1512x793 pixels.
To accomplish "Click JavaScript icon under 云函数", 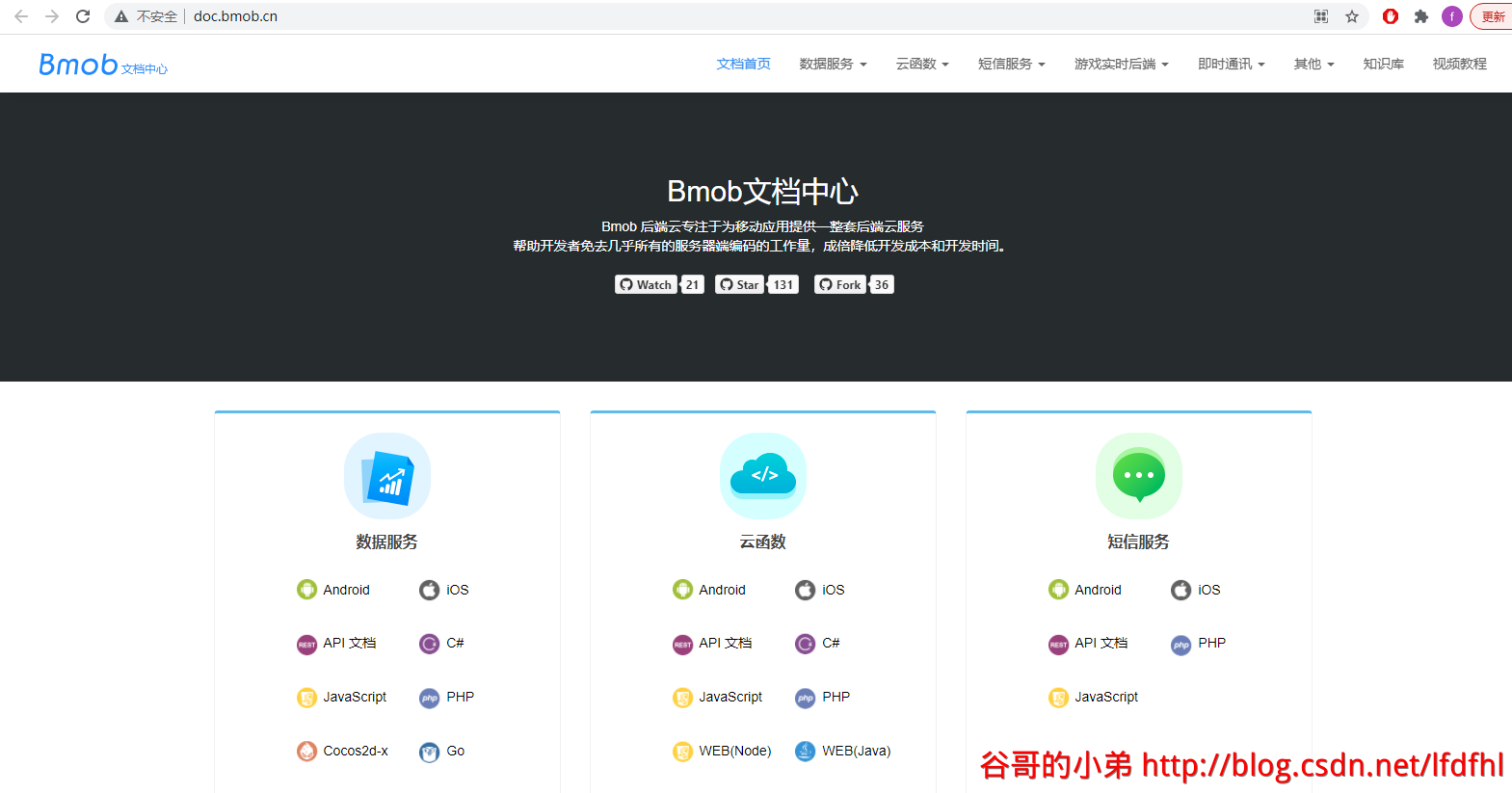I will 682,698.
